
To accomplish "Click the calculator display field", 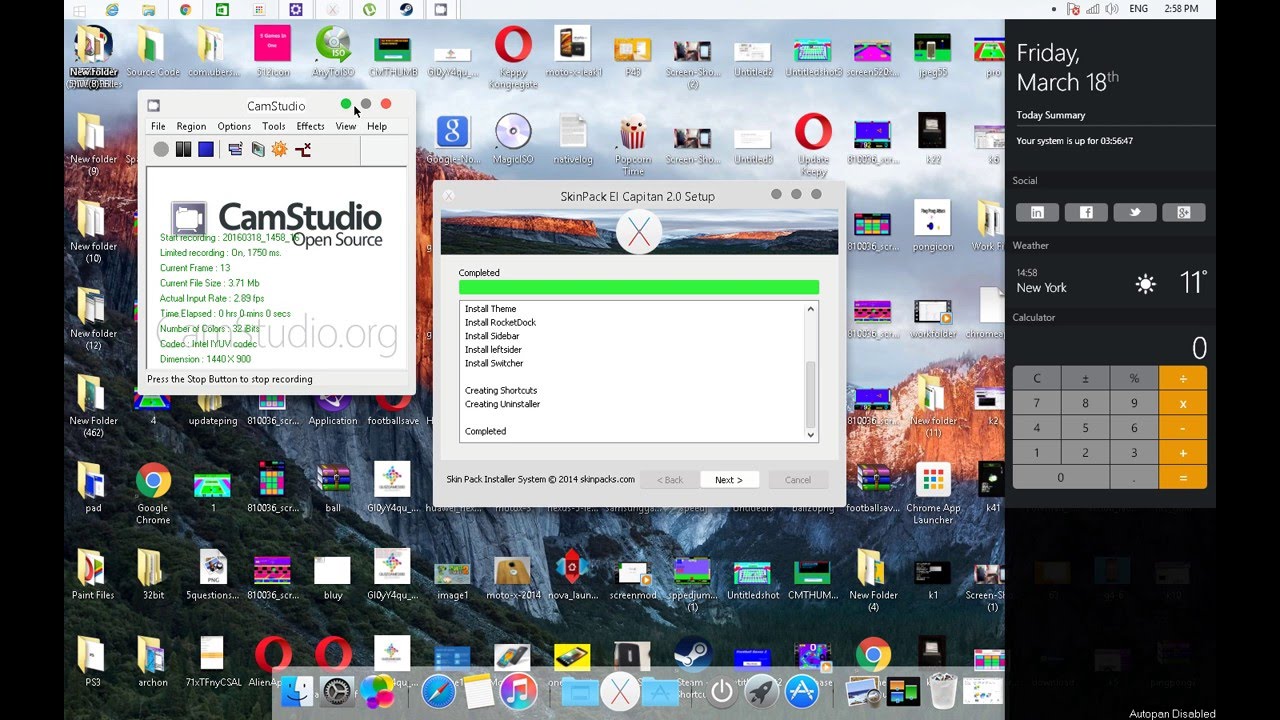I will point(1110,347).
